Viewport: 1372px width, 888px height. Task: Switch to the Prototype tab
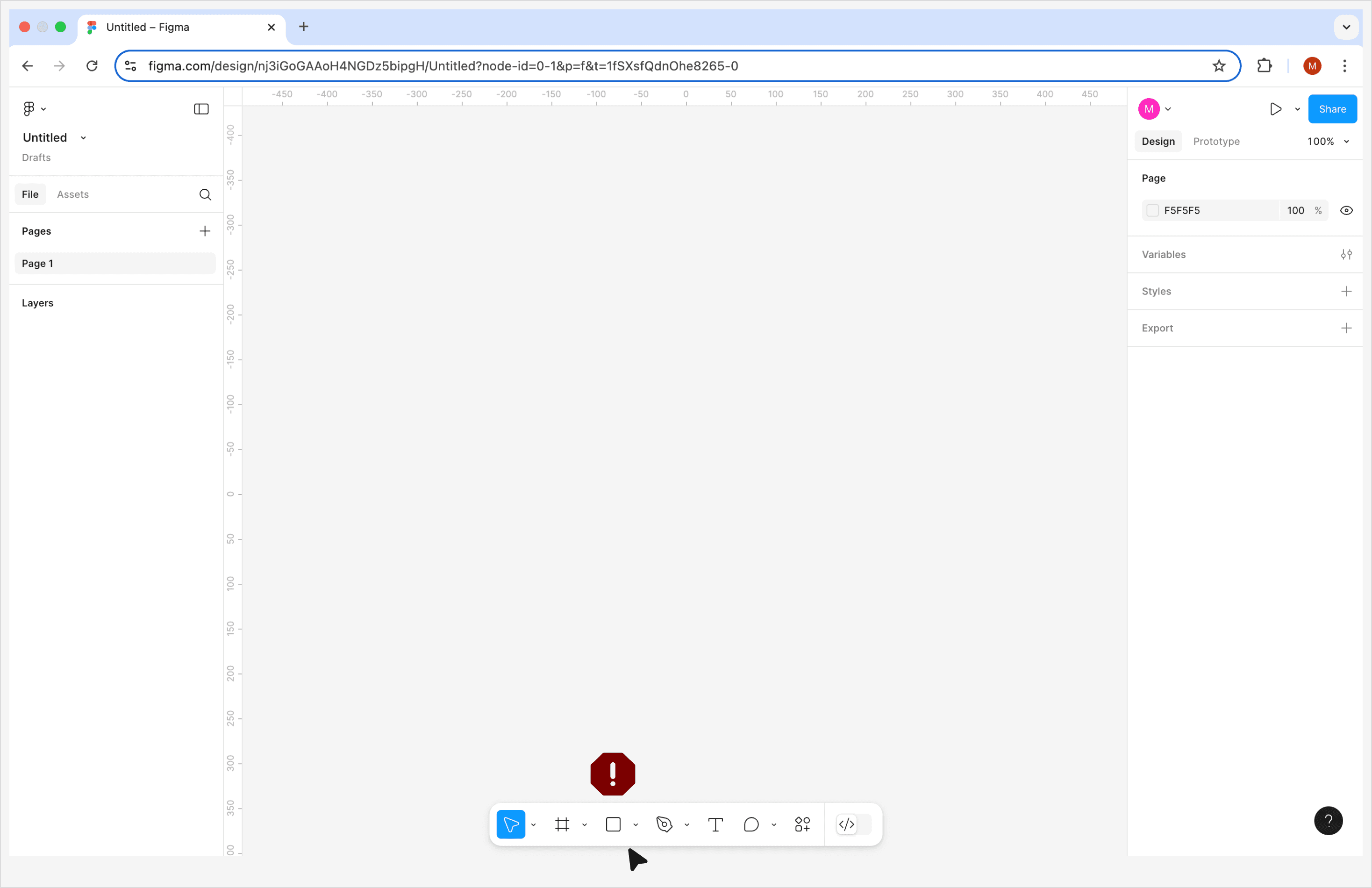pos(1216,141)
